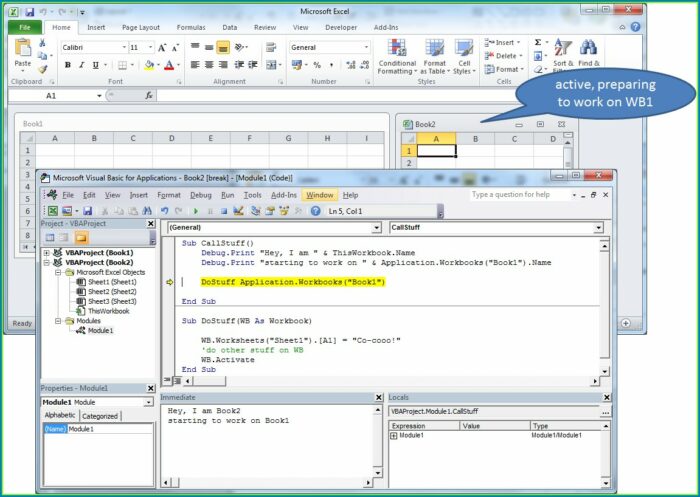Open Cell Styles gallery
The image size is (700, 497).
pyautogui.click(x=464, y=57)
